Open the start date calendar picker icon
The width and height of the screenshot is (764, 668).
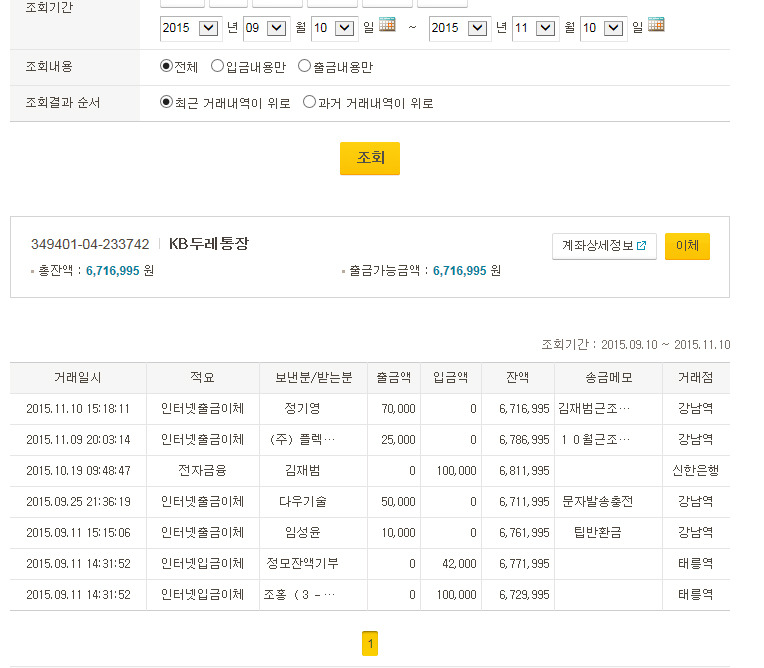[388, 25]
